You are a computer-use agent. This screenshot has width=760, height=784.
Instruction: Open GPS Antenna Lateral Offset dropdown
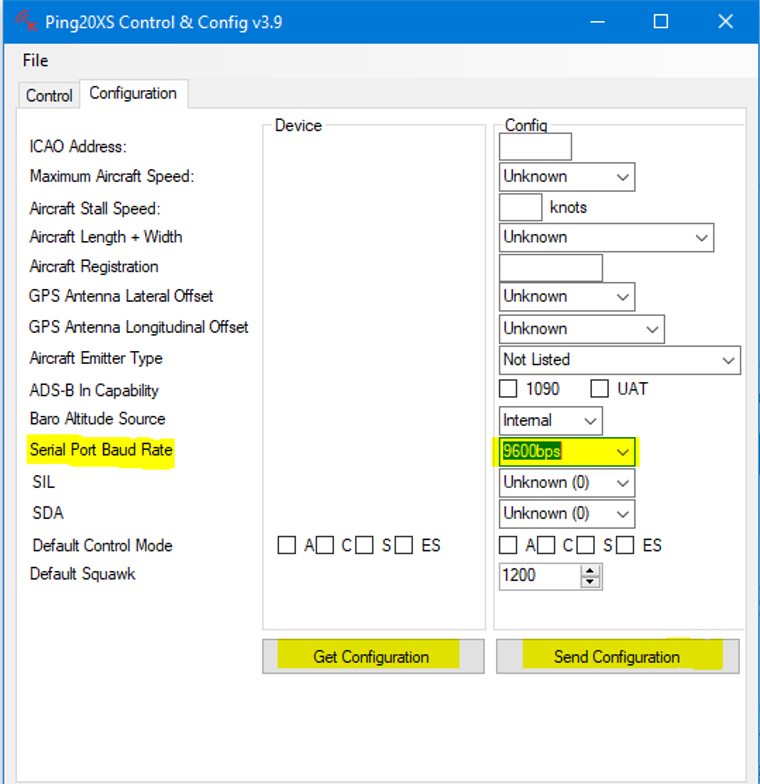point(567,296)
